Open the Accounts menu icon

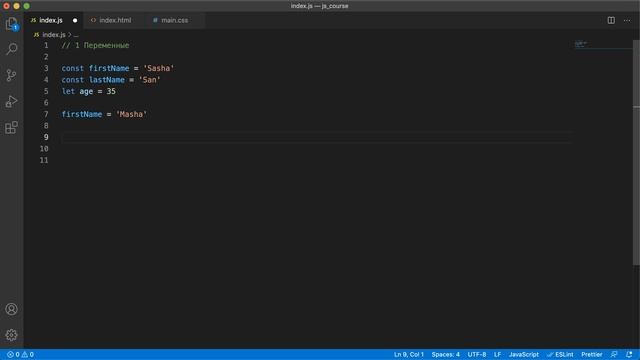[x=11, y=309]
